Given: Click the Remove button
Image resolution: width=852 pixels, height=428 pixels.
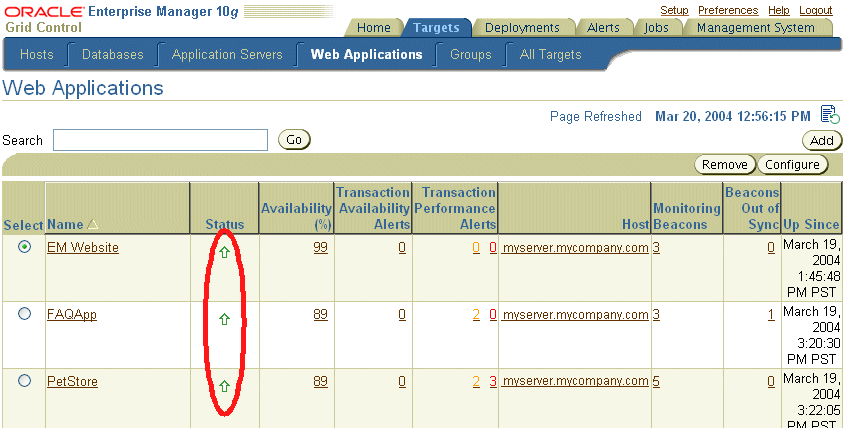Looking at the screenshot, I should 725,165.
